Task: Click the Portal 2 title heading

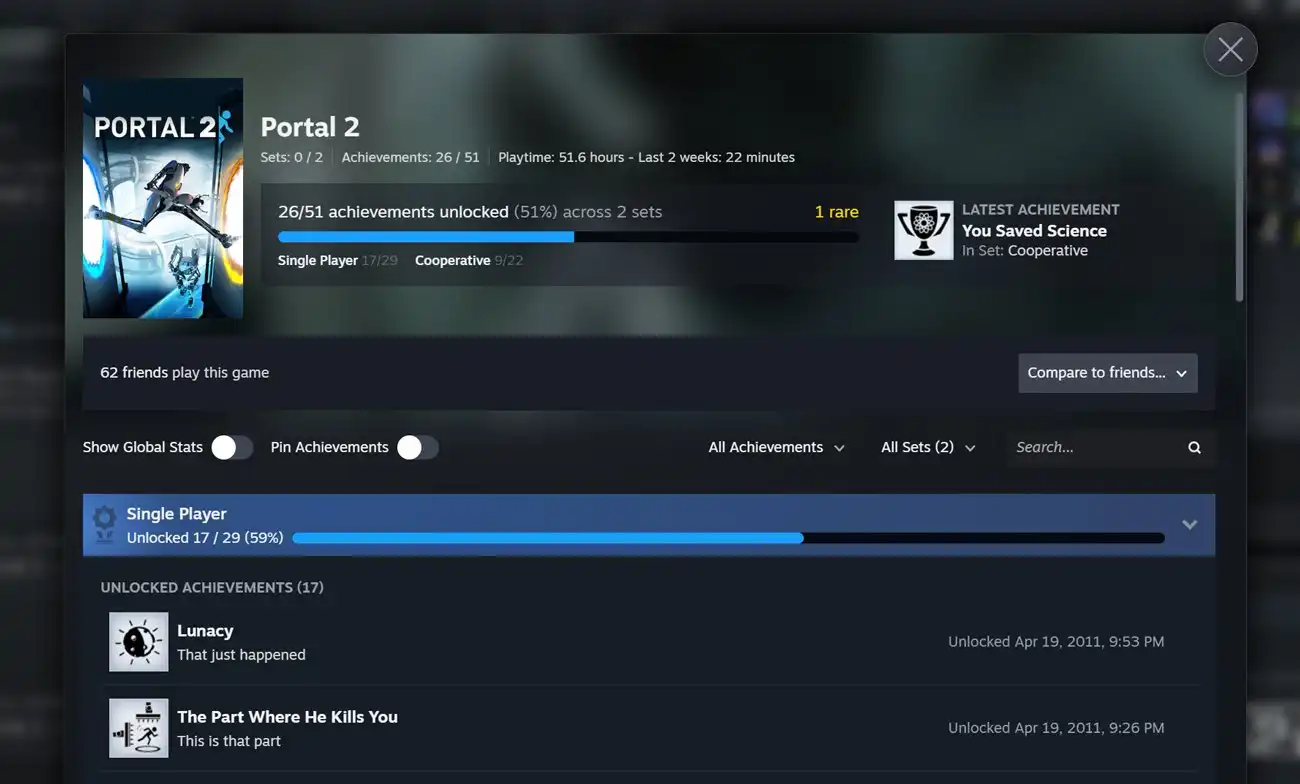Action: click(310, 127)
